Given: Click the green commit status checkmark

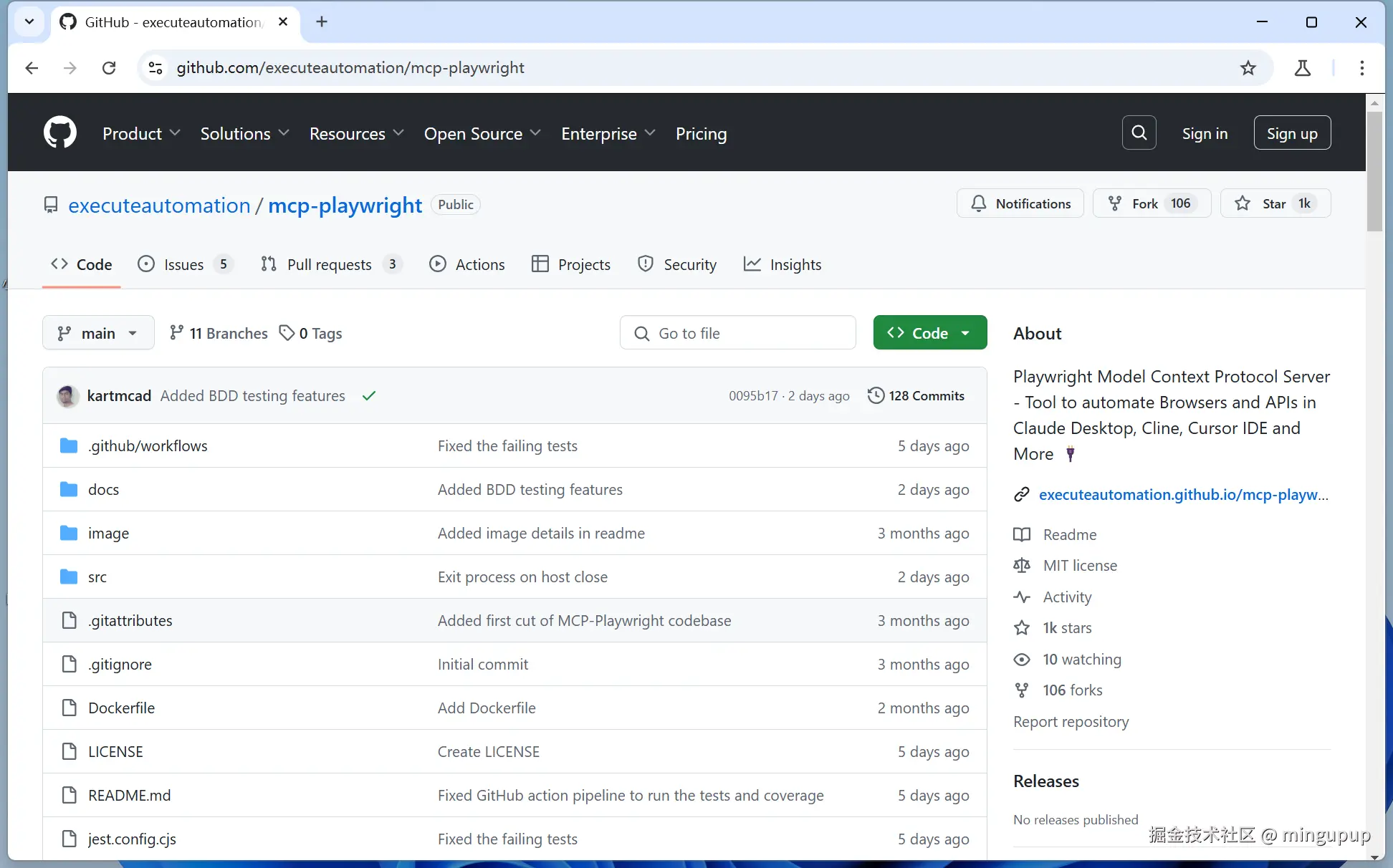Looking at the screenshot, I should tap(369, 396).
